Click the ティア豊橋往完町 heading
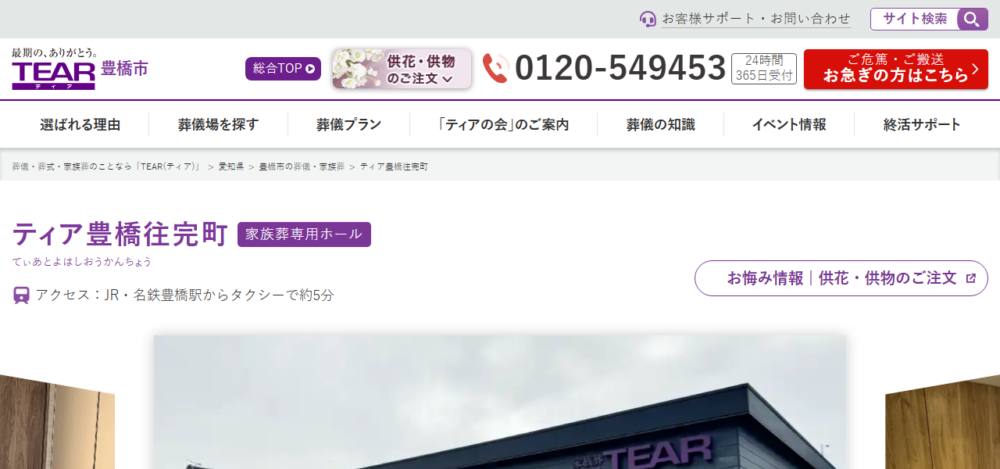Screen dimensions: 1000x469 tap(120, 234)
